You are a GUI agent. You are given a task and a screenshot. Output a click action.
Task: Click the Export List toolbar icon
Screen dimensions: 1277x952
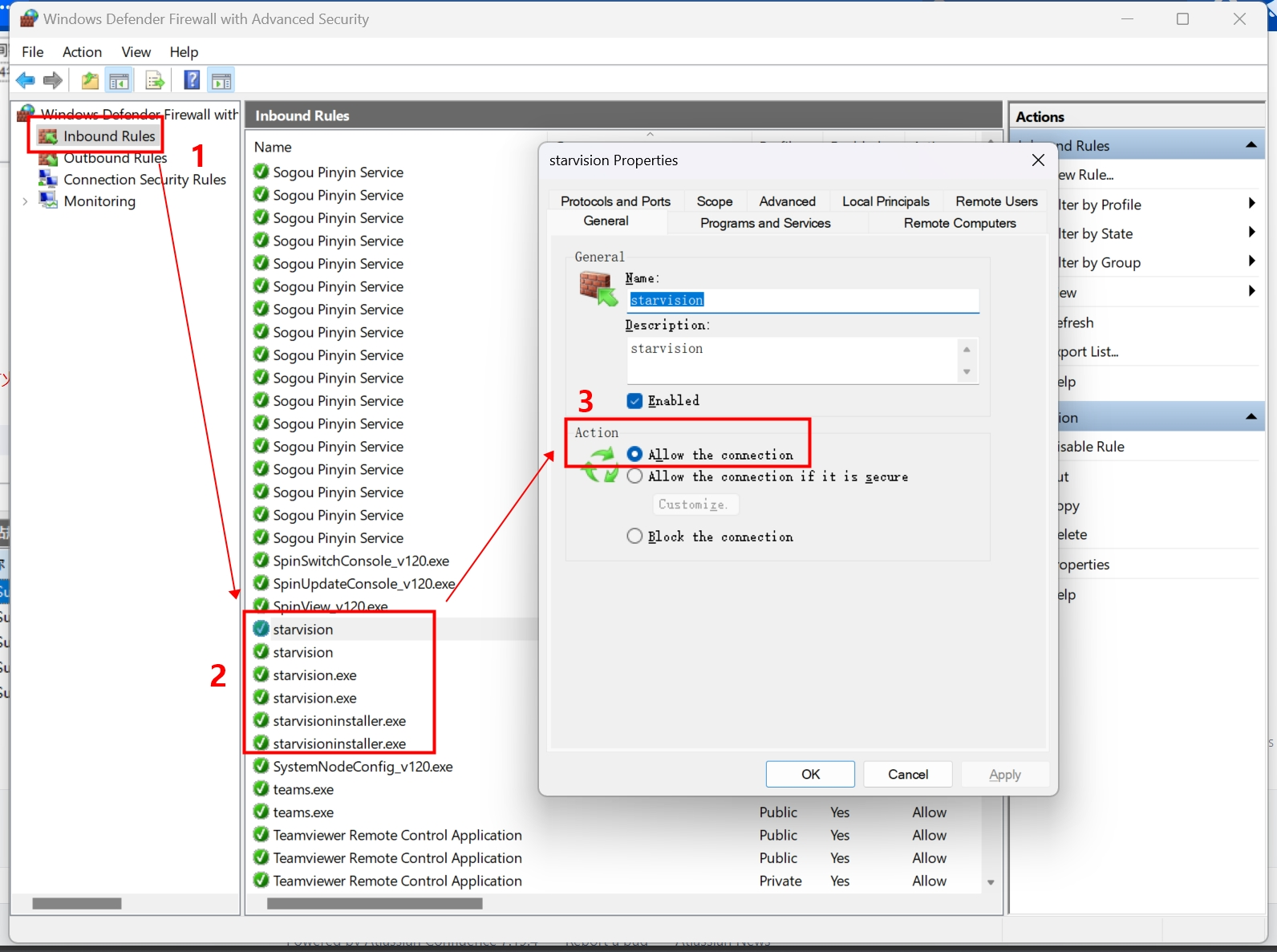tap(155, 80)
